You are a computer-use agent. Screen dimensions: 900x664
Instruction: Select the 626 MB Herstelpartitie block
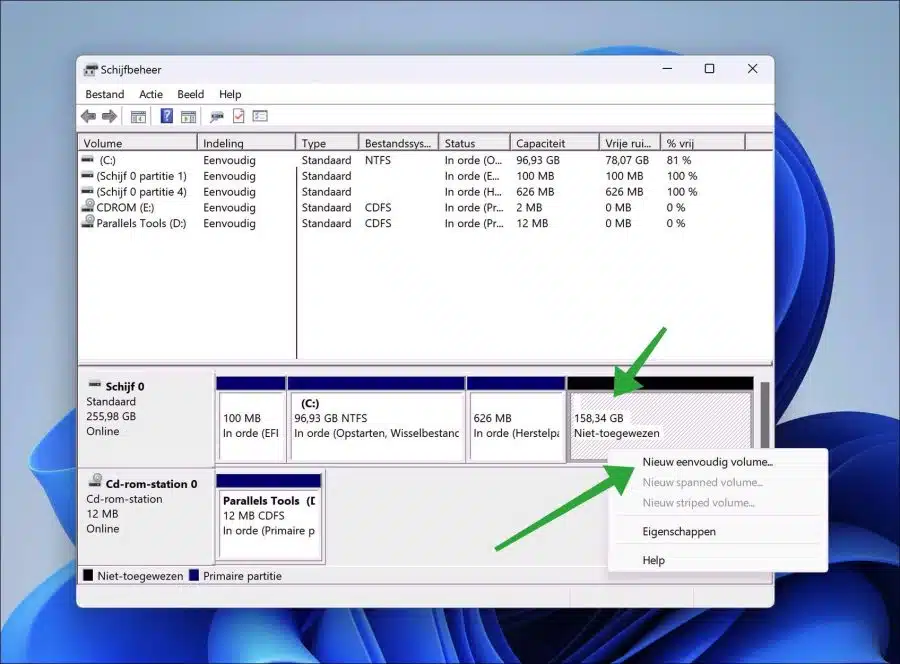[516, 419]
